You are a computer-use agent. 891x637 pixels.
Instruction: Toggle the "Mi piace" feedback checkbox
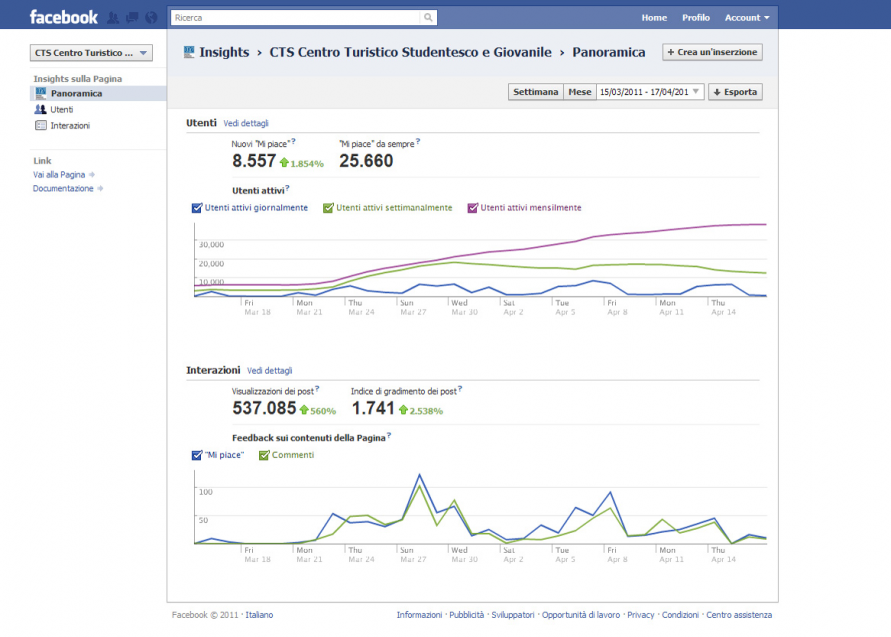(x=197, y=455)
